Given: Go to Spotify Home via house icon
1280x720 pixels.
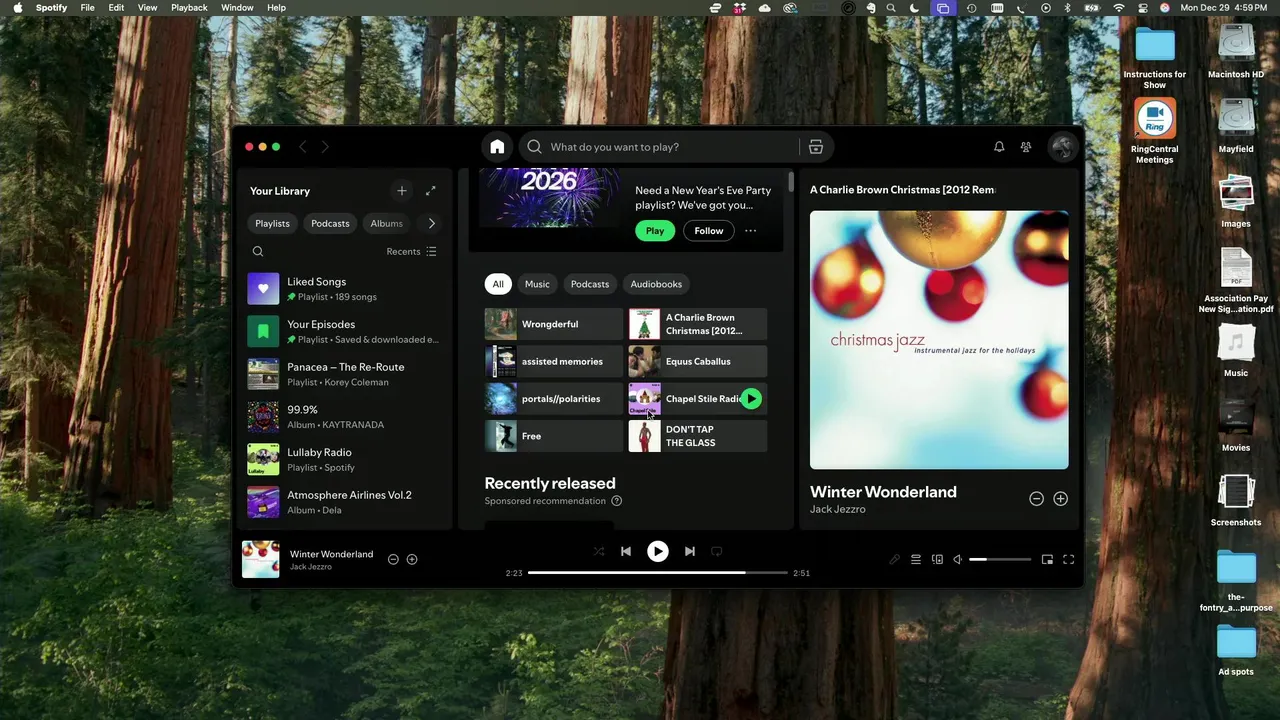Looking at the screenshot, I should [x=497, y=147].
